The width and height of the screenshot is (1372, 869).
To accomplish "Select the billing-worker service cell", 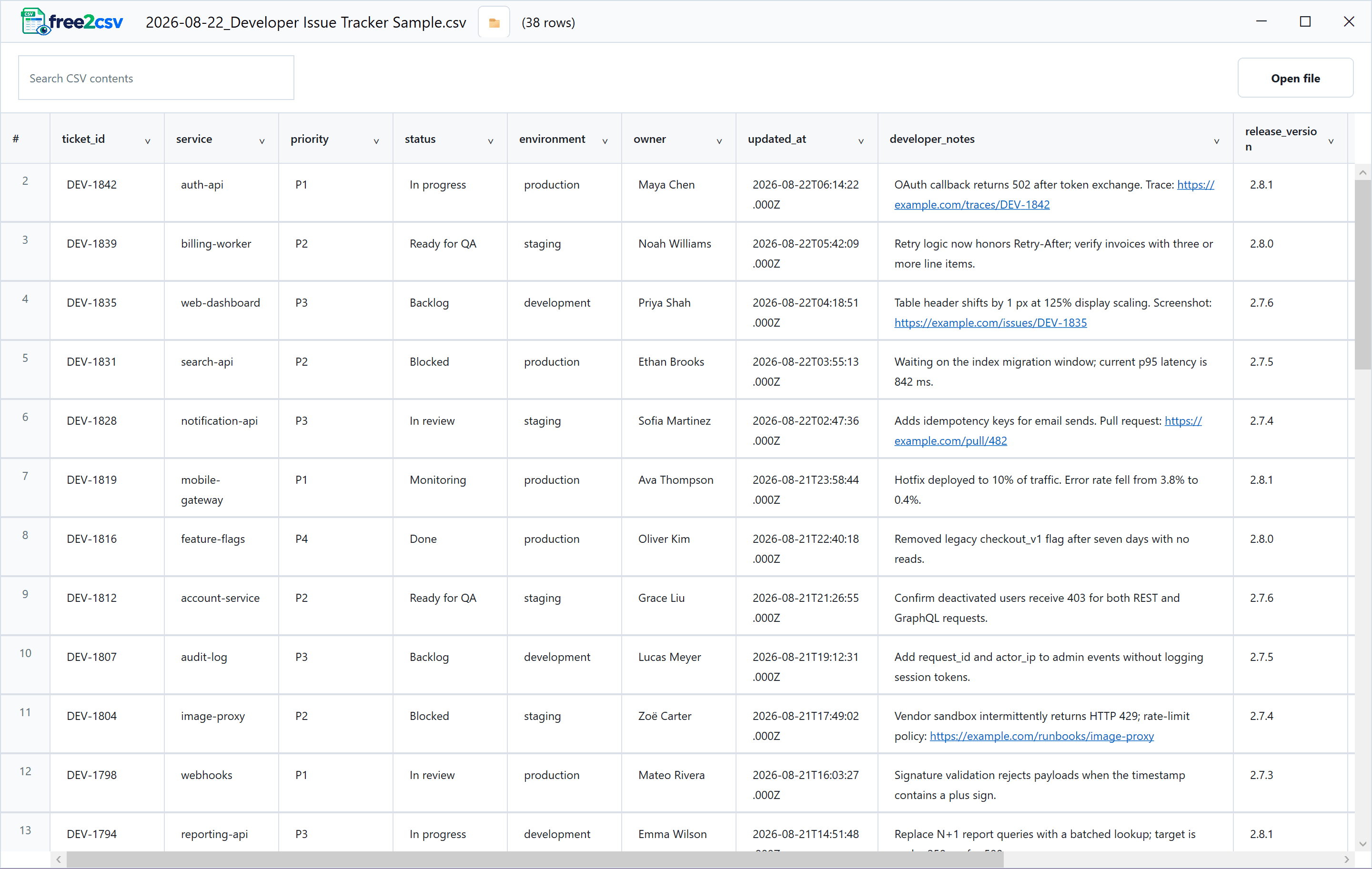I will pyautogui.click(x=222, y=251).
